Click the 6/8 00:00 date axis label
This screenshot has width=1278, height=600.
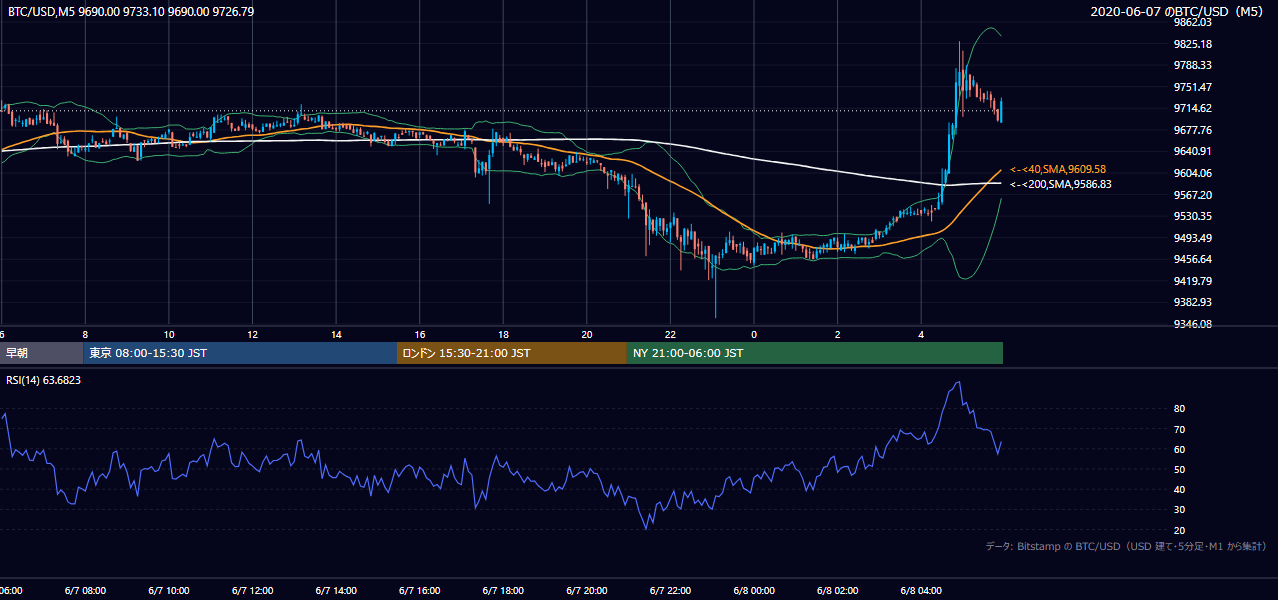click(754, 591)
